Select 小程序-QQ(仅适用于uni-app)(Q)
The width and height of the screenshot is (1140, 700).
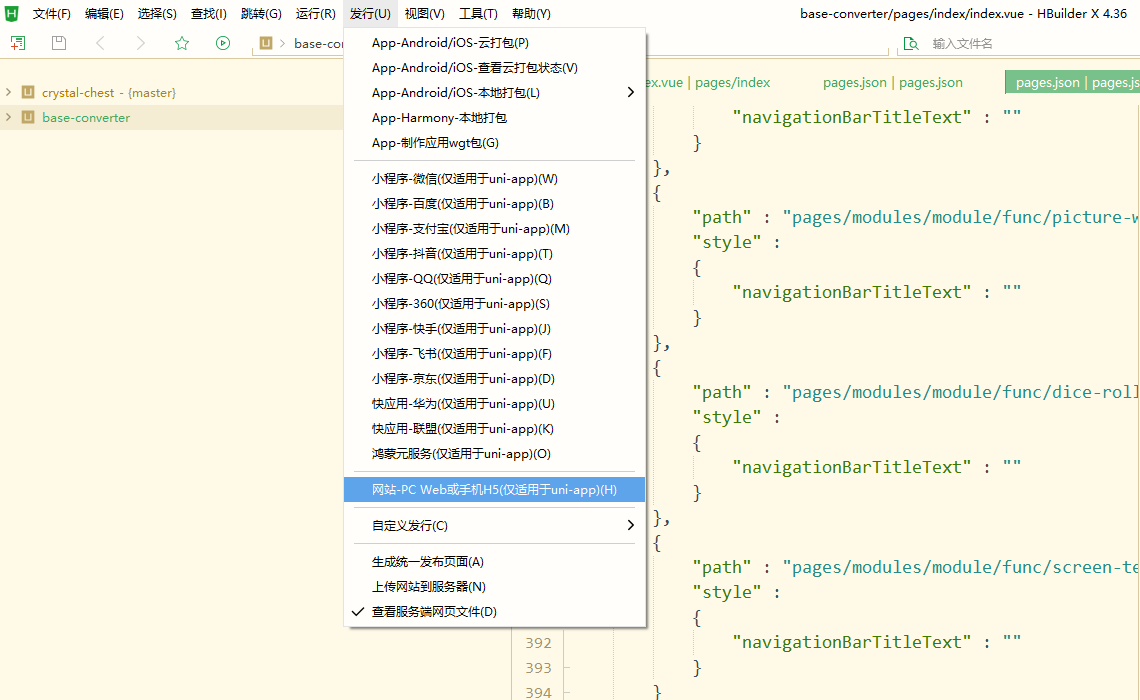[x=494, y=278]
